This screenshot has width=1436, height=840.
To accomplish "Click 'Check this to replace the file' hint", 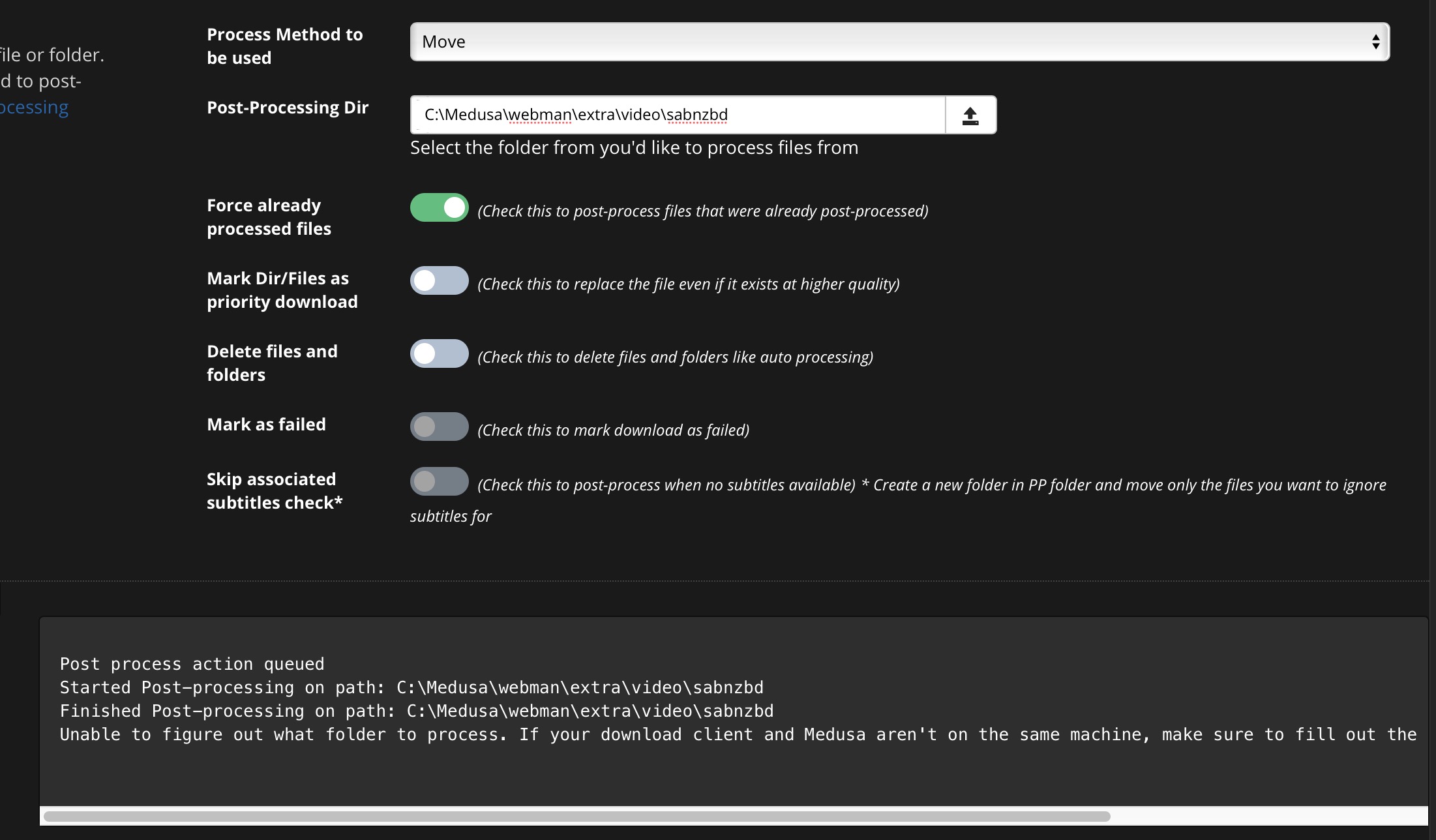I will 689,284.
